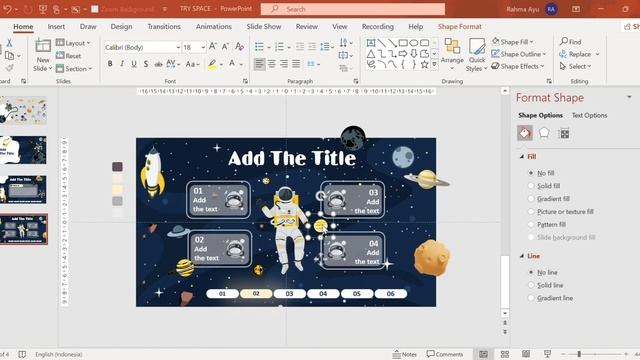Image resolution: width=640 pixels, height=360 pixels.
Task: Click the pale yellow color swatch
Action: point(117,190)
